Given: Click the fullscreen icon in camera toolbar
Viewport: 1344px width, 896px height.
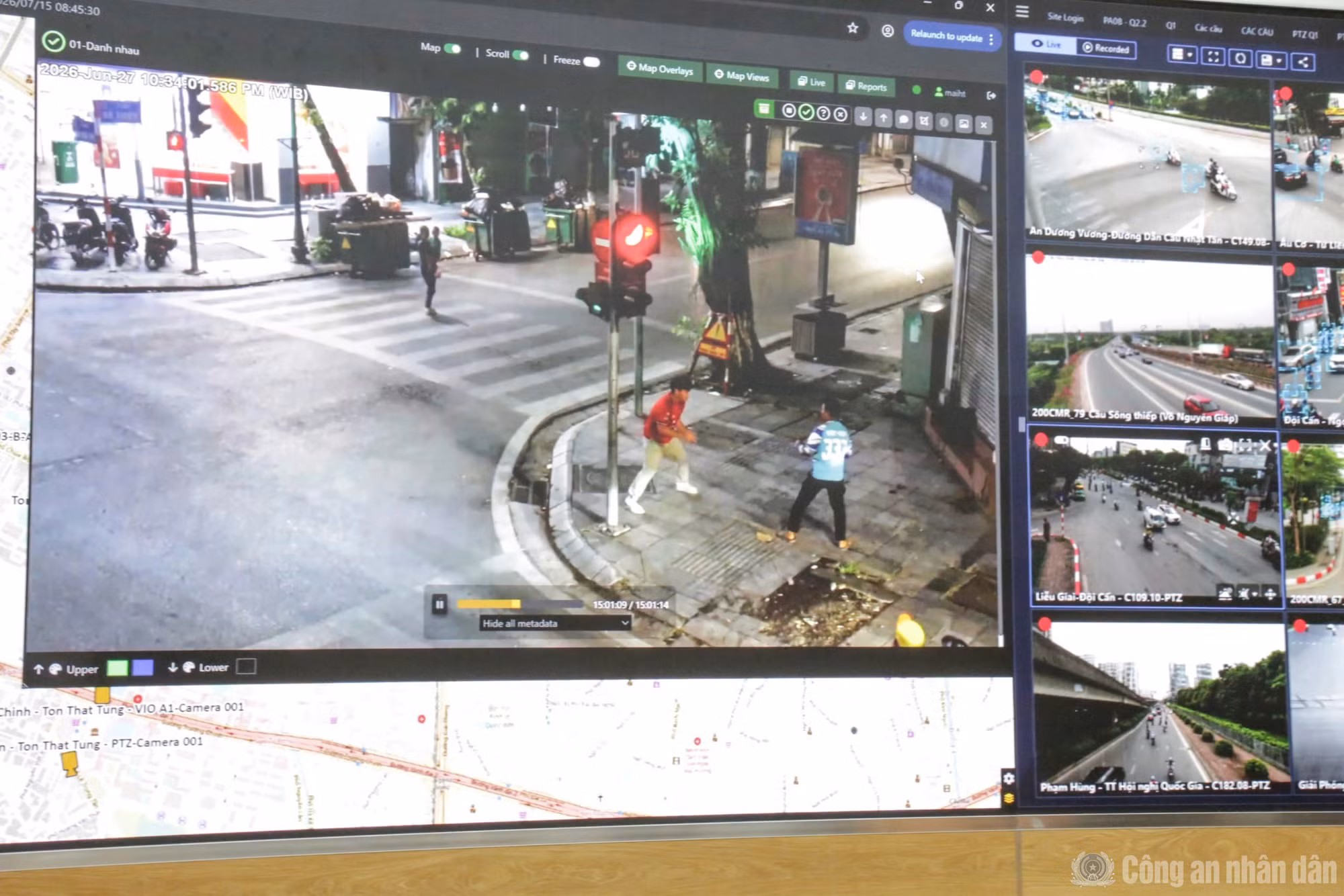Looking at the screenshot, I should coord(1213,56).
